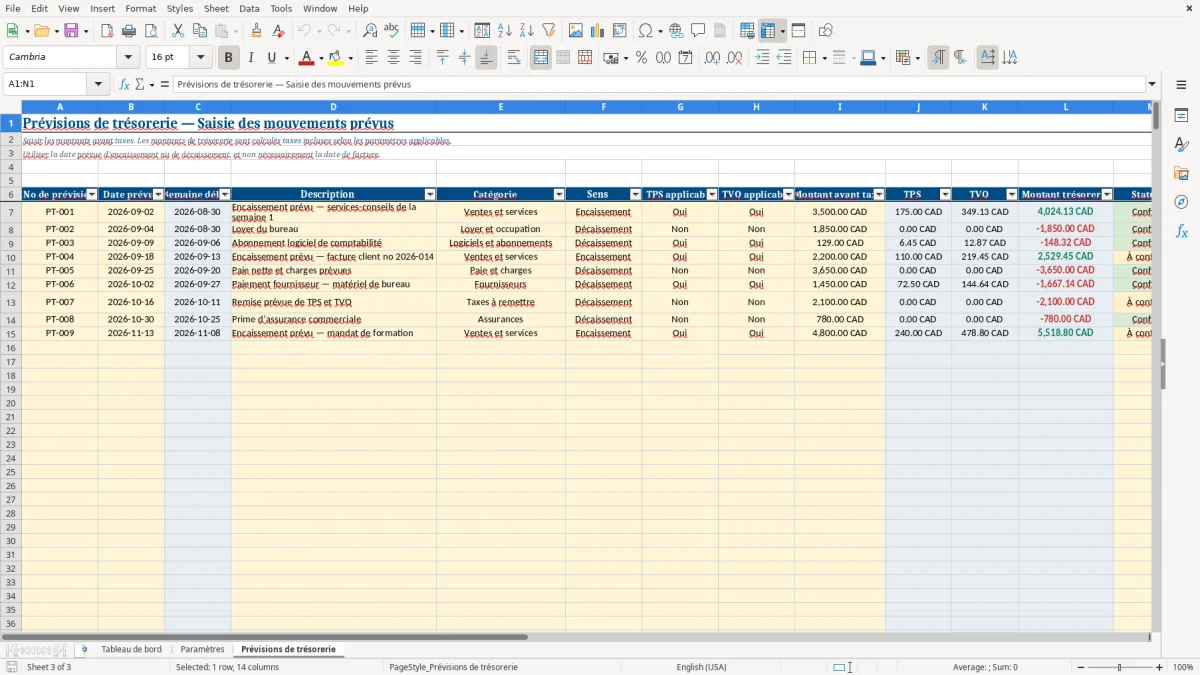This screenshot has height=675, width=1200.
Task: Open the File menu
Action: [12, 8]
